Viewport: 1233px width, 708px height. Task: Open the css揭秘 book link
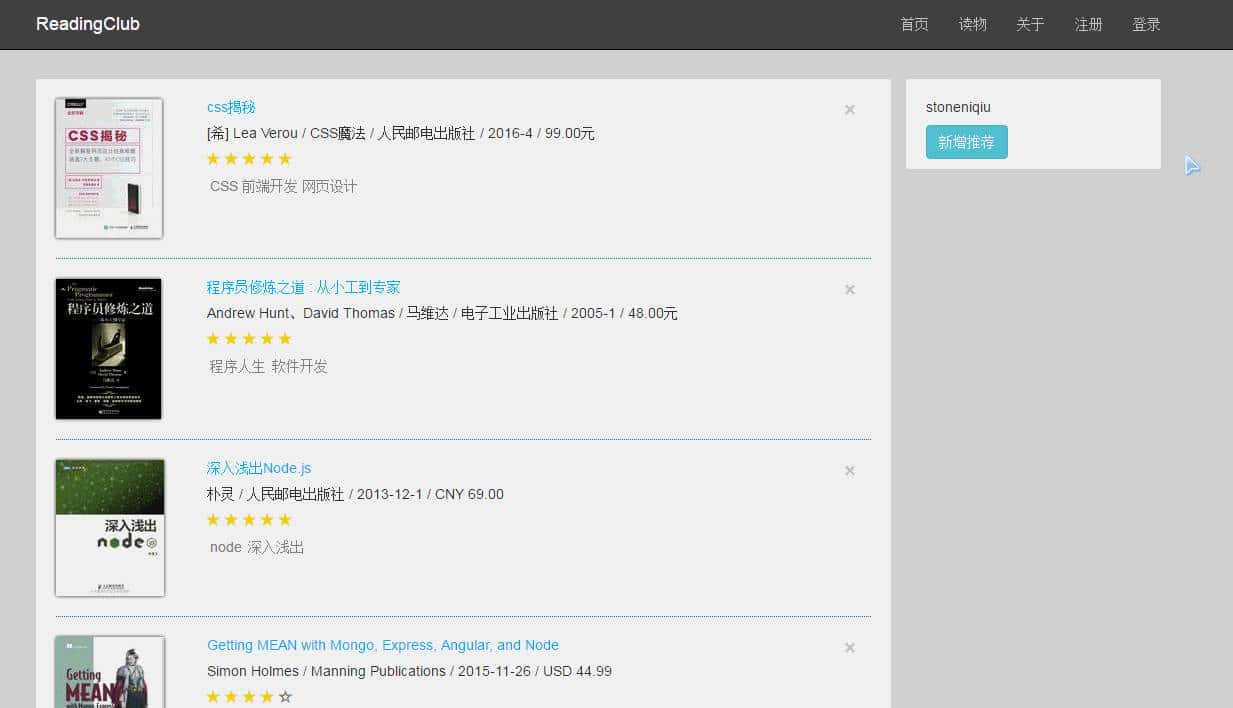click(232, 107)
